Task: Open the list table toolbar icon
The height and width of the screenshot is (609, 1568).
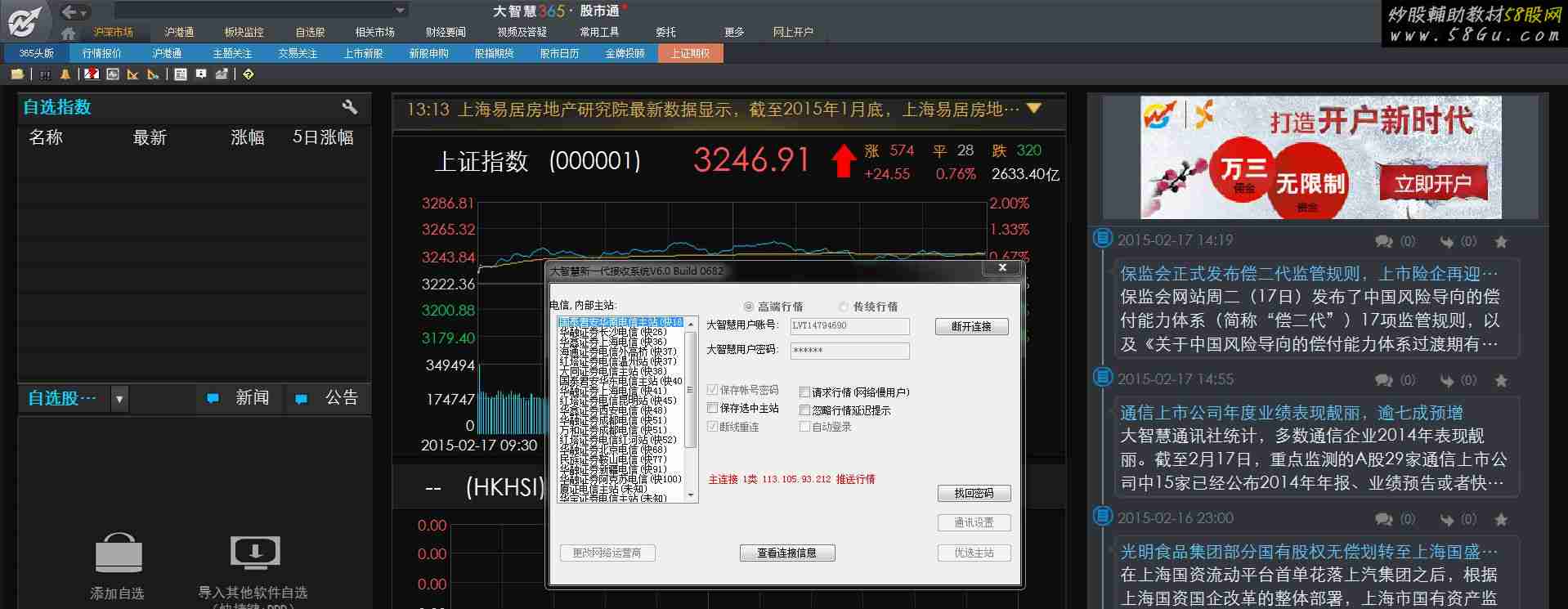Action: (181, 74)
